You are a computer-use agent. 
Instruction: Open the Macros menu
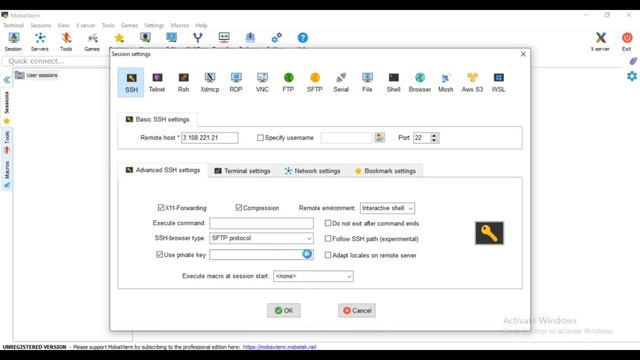click(180, 25)
